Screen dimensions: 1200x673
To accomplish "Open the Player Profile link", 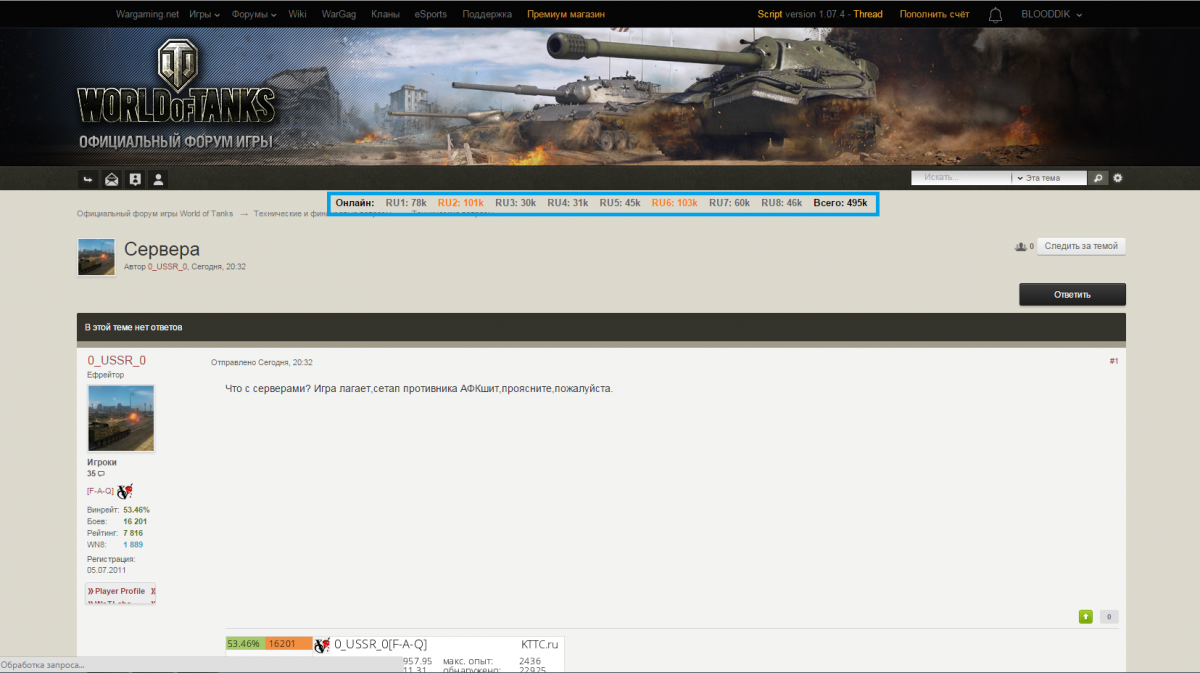I will coord(120,591).
